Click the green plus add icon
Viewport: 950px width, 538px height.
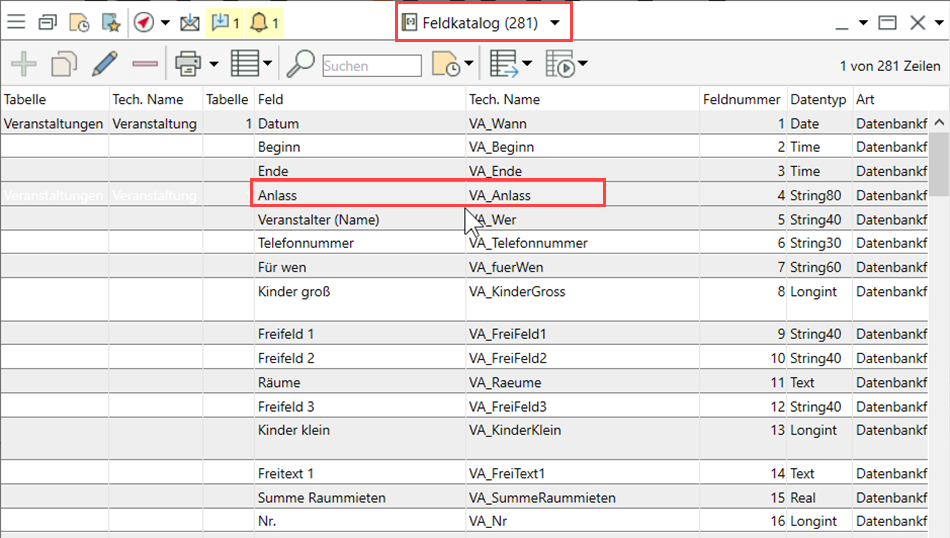click(x=23, y=65)
